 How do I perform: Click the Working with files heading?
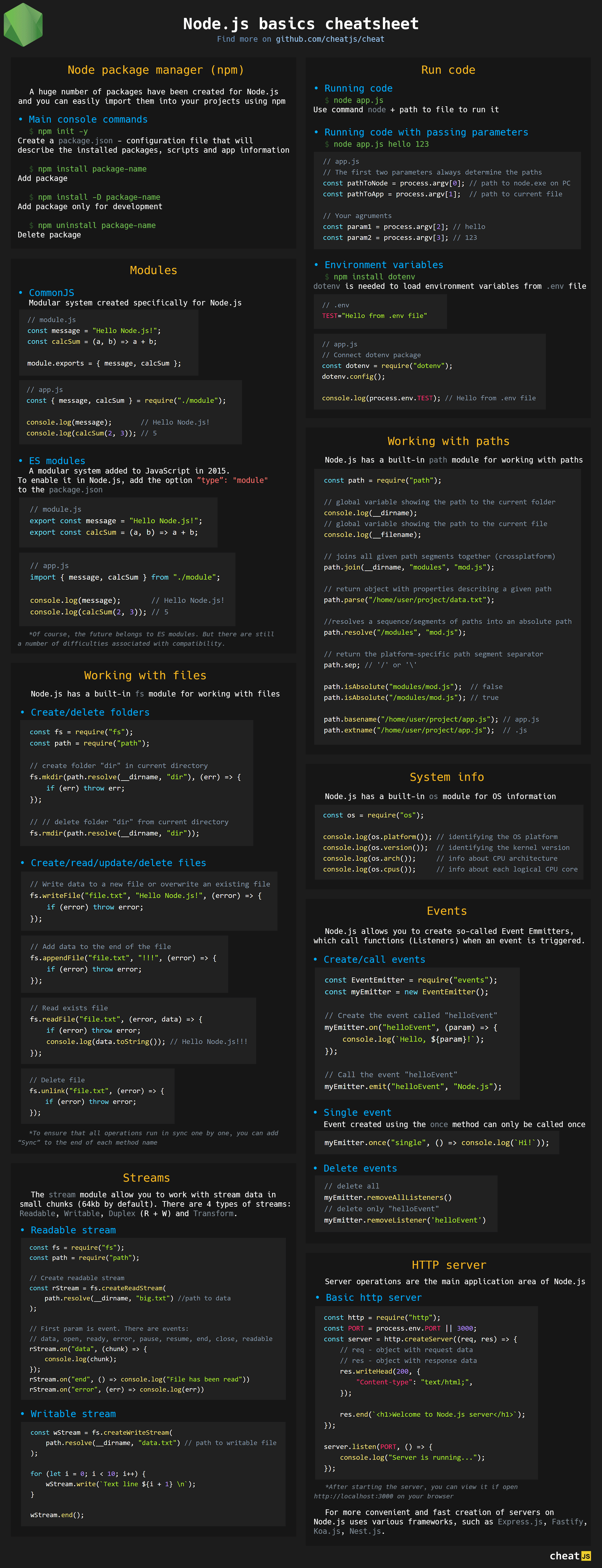click(145, 675)
